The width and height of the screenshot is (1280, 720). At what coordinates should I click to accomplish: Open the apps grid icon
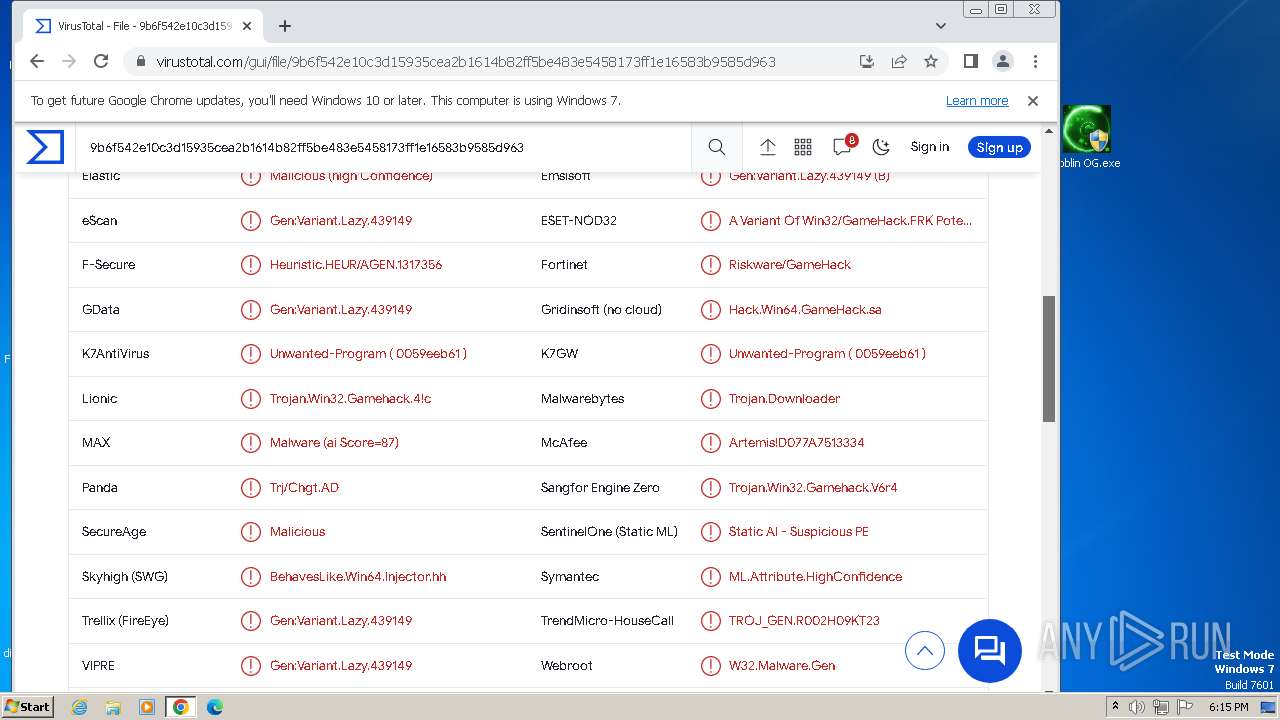[802, 147]
